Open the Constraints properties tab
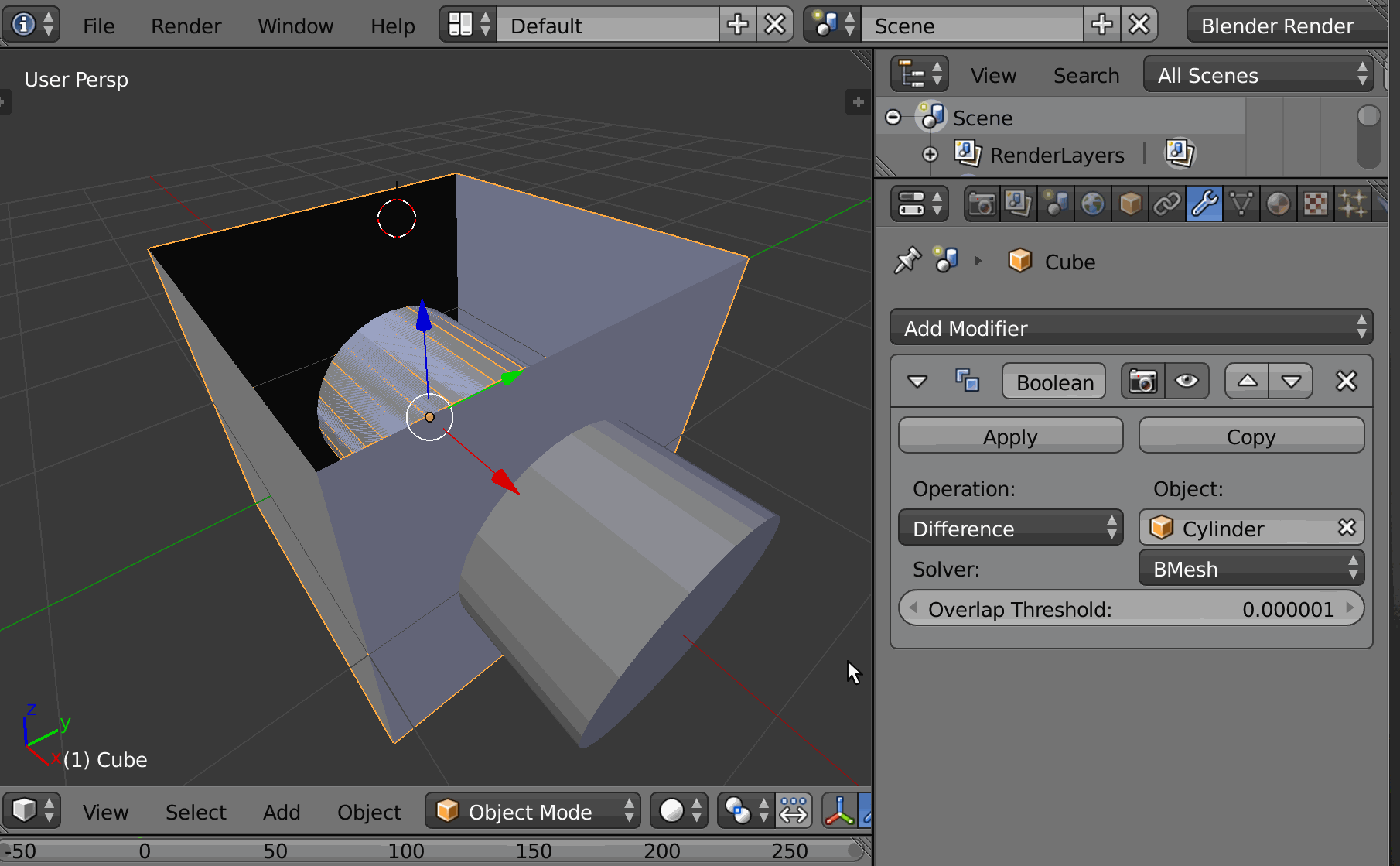Image resolution: width=1400 pixels, height=866 pixels. pyautogui.click(x=1166, y=203)
